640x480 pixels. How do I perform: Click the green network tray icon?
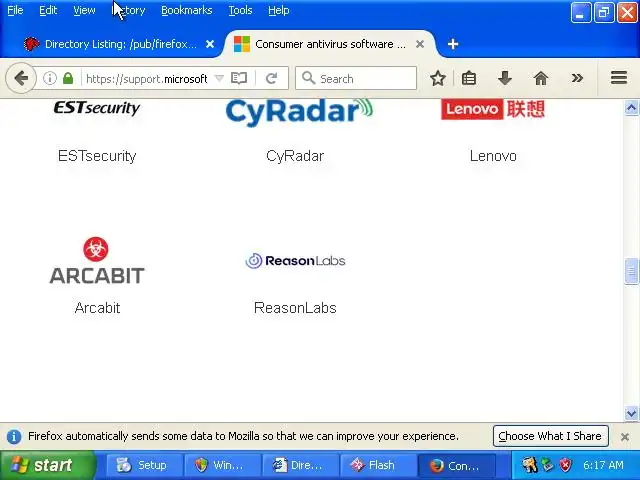click(x=548, y=465)
